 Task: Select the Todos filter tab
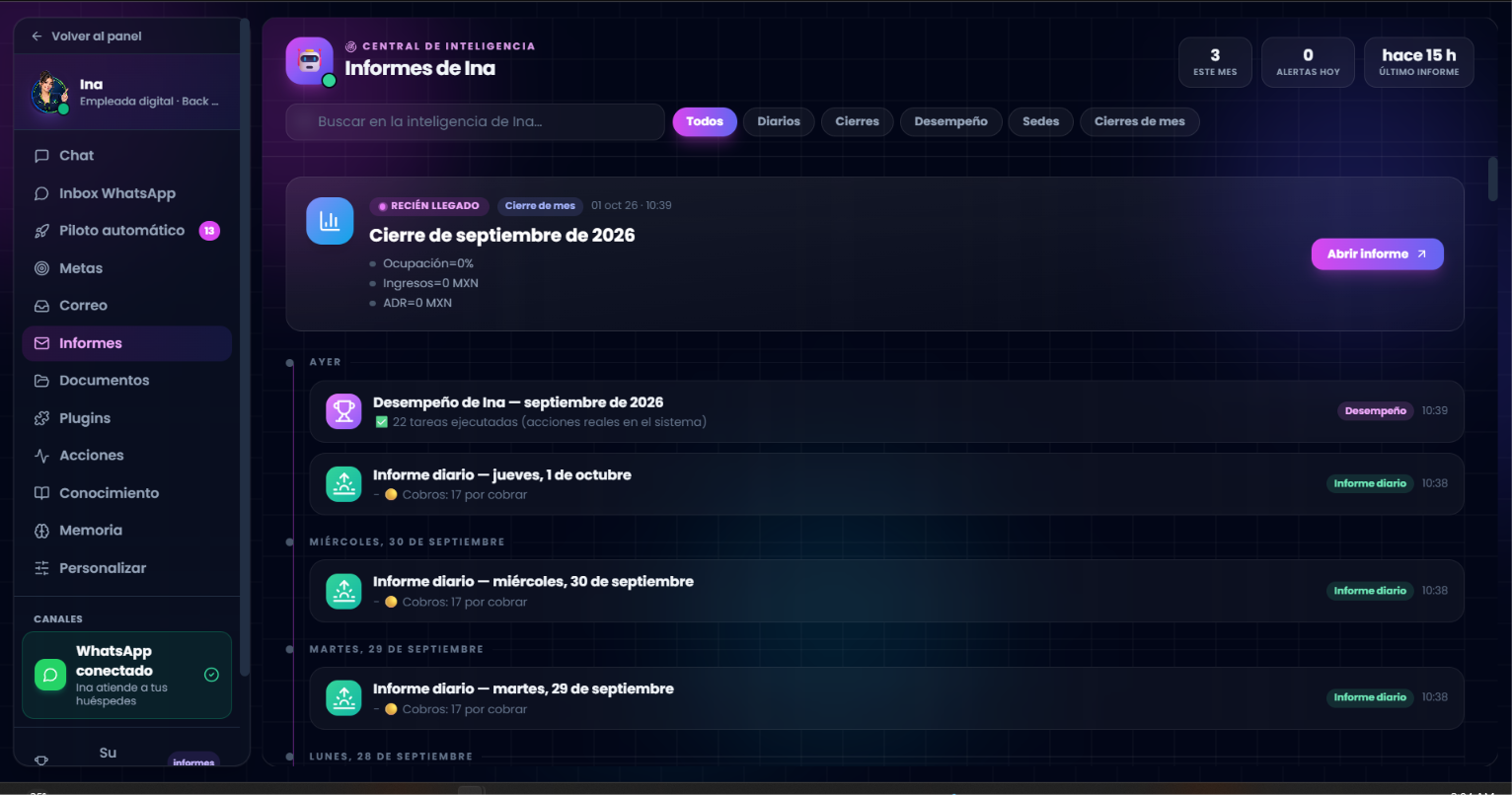[x=705, y=121]
